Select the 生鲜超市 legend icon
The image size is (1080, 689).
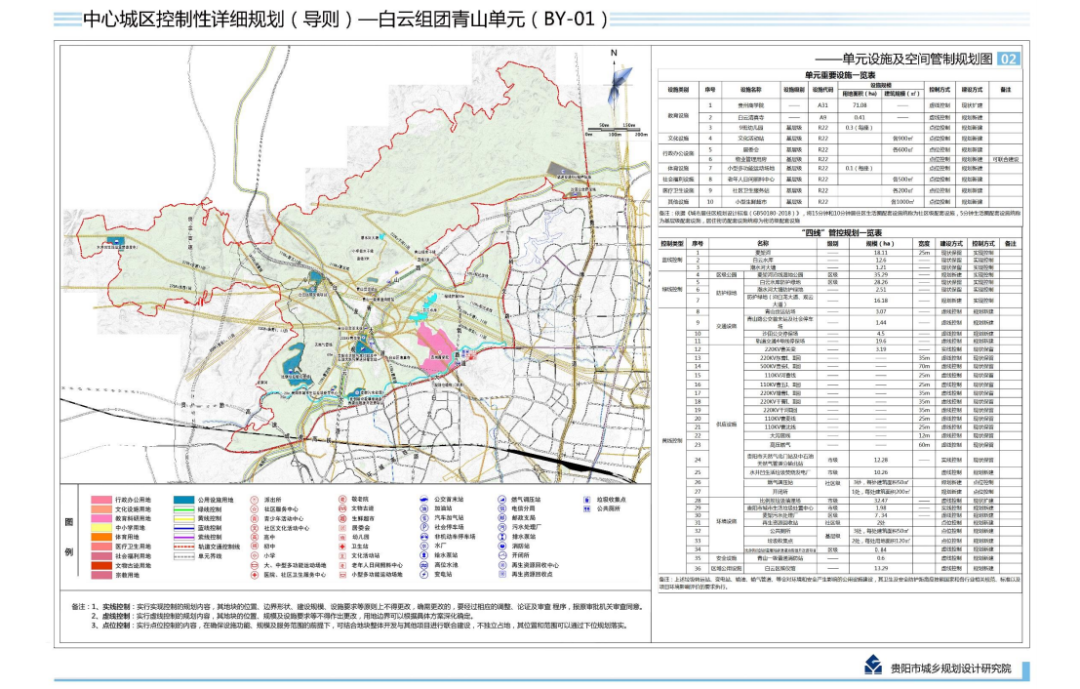[x=342, y=518]
